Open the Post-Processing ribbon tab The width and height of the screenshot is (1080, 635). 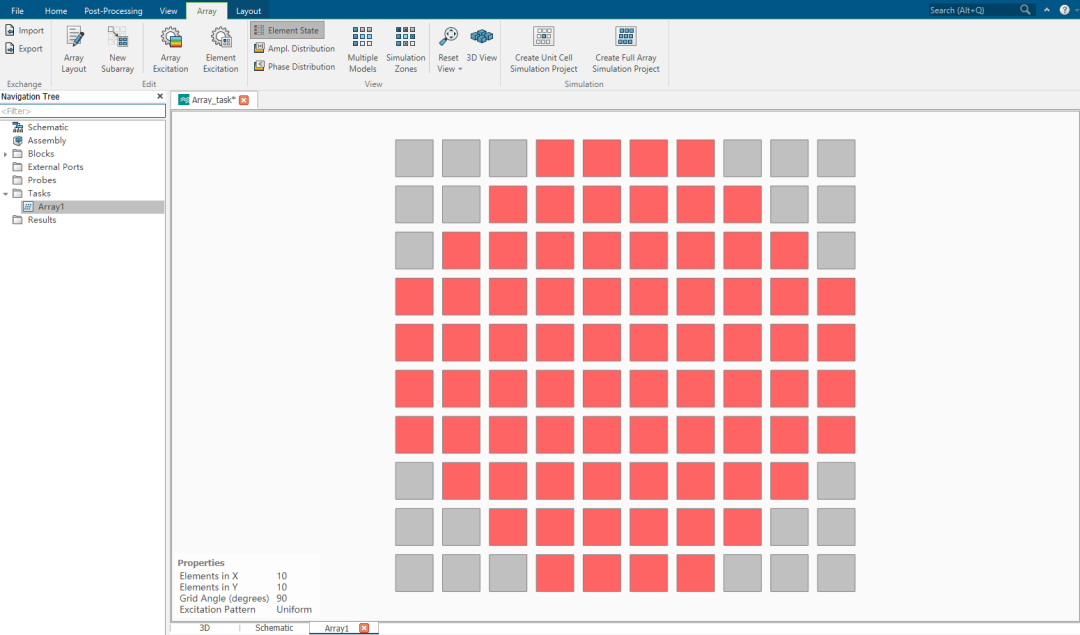point(113,11)
